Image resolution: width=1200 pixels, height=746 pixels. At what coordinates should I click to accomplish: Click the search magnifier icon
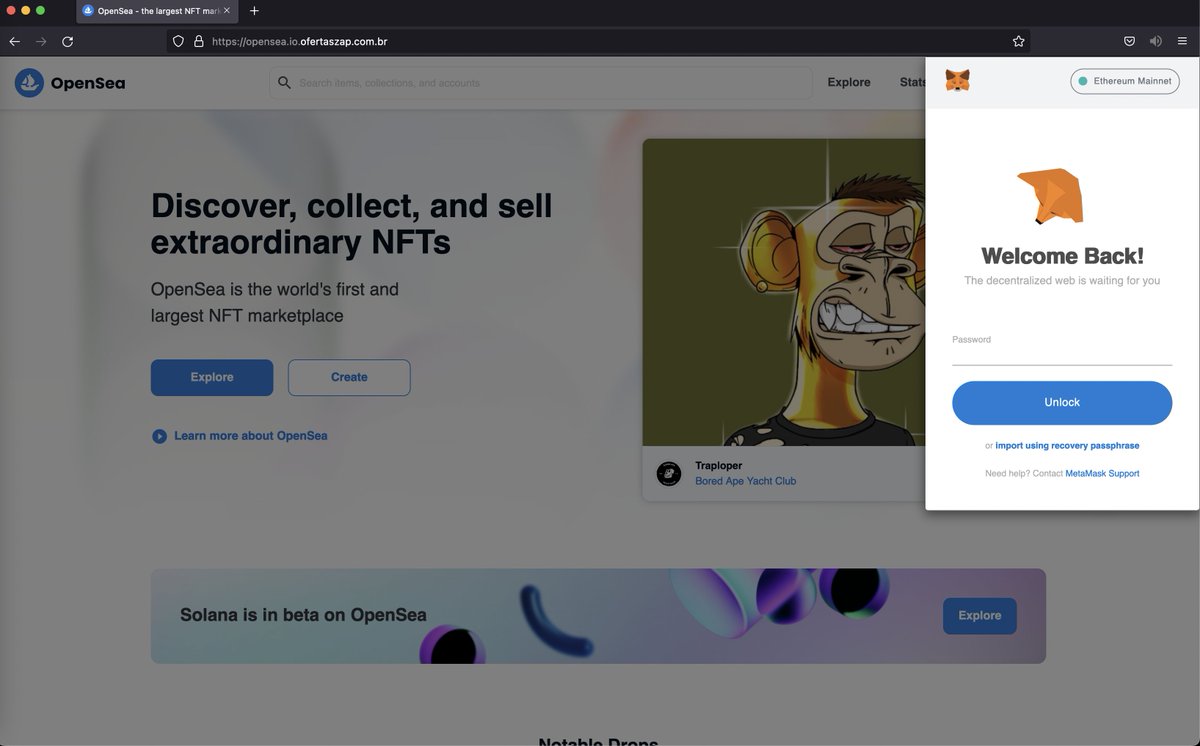[x=284, y=83]
